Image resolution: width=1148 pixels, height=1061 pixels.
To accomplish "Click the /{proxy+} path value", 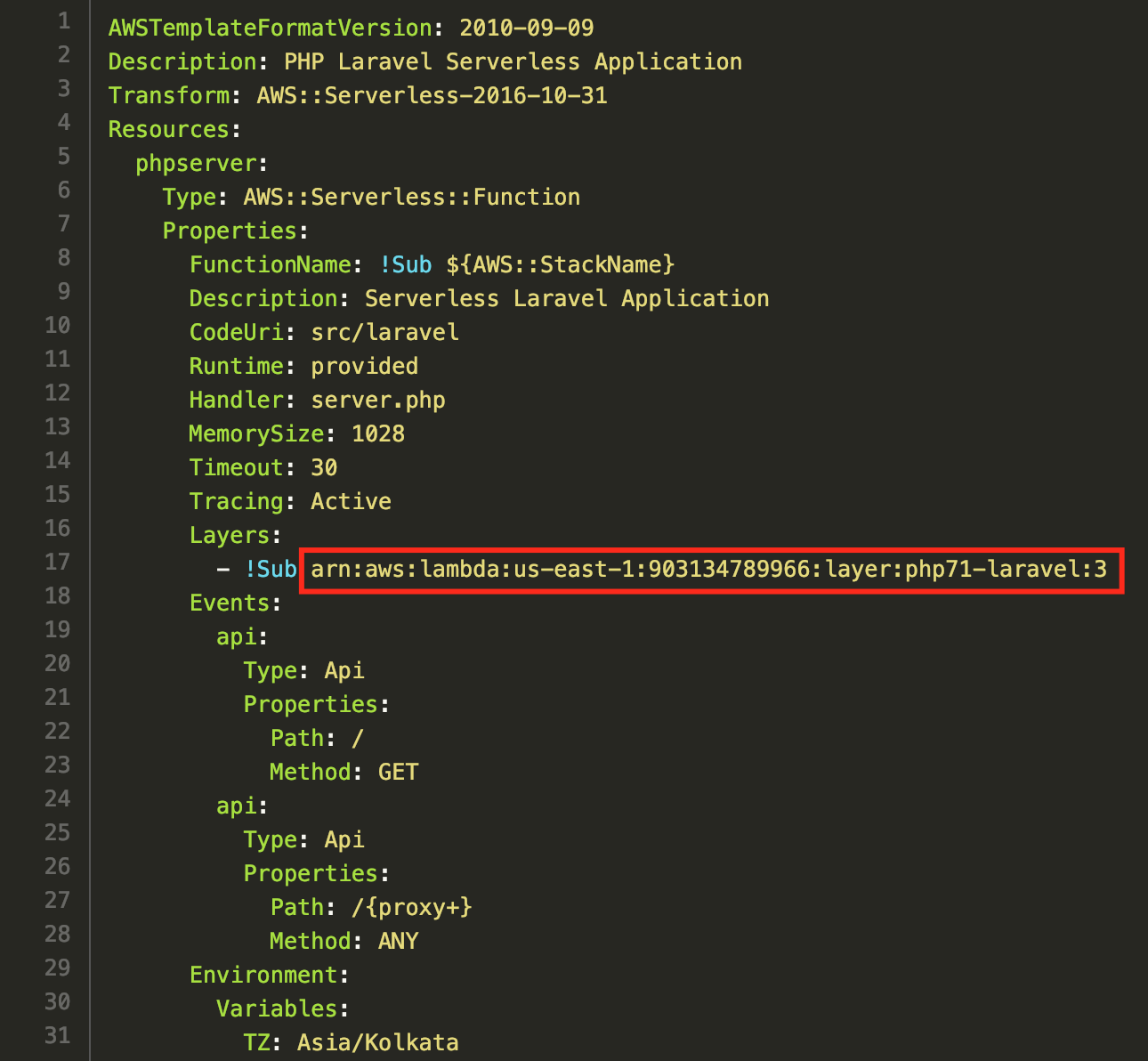I will point(412,907).
